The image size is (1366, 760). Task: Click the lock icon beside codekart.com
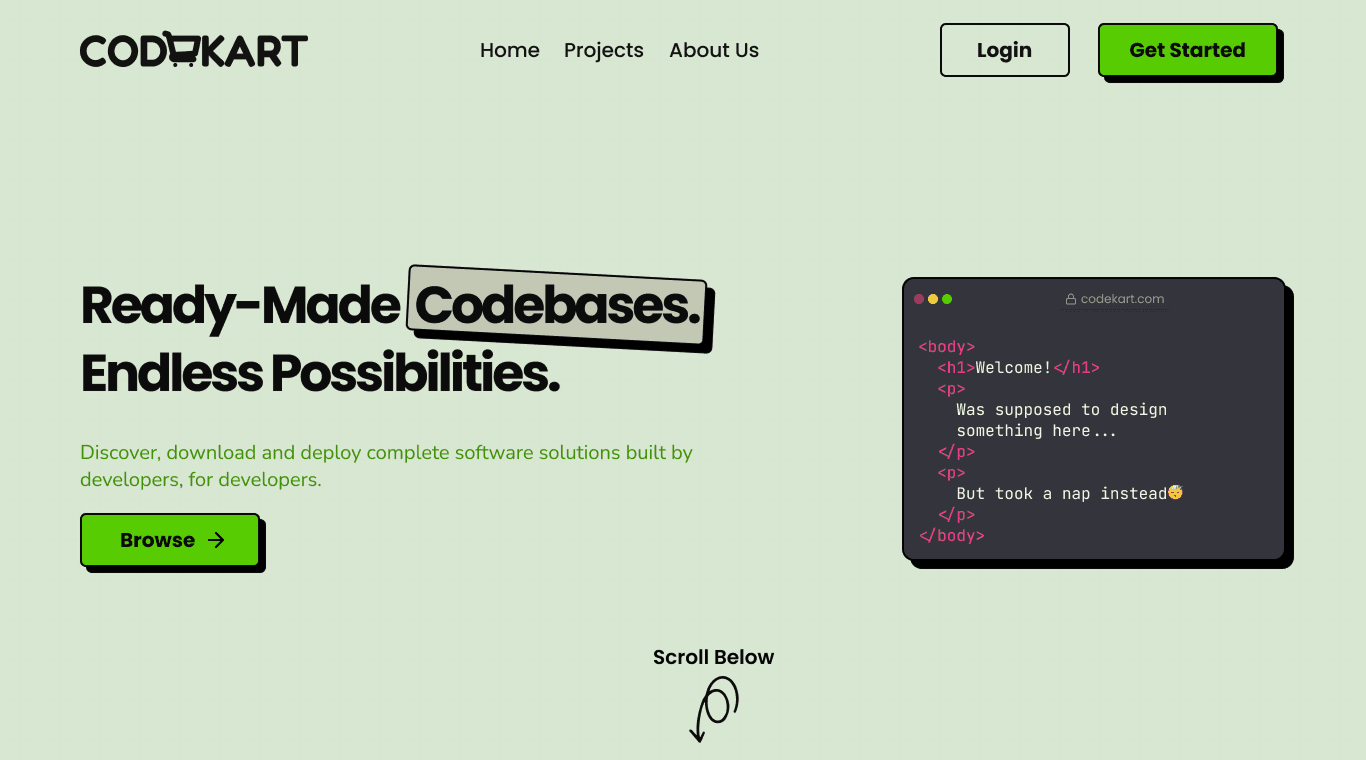pos(1071,299)
